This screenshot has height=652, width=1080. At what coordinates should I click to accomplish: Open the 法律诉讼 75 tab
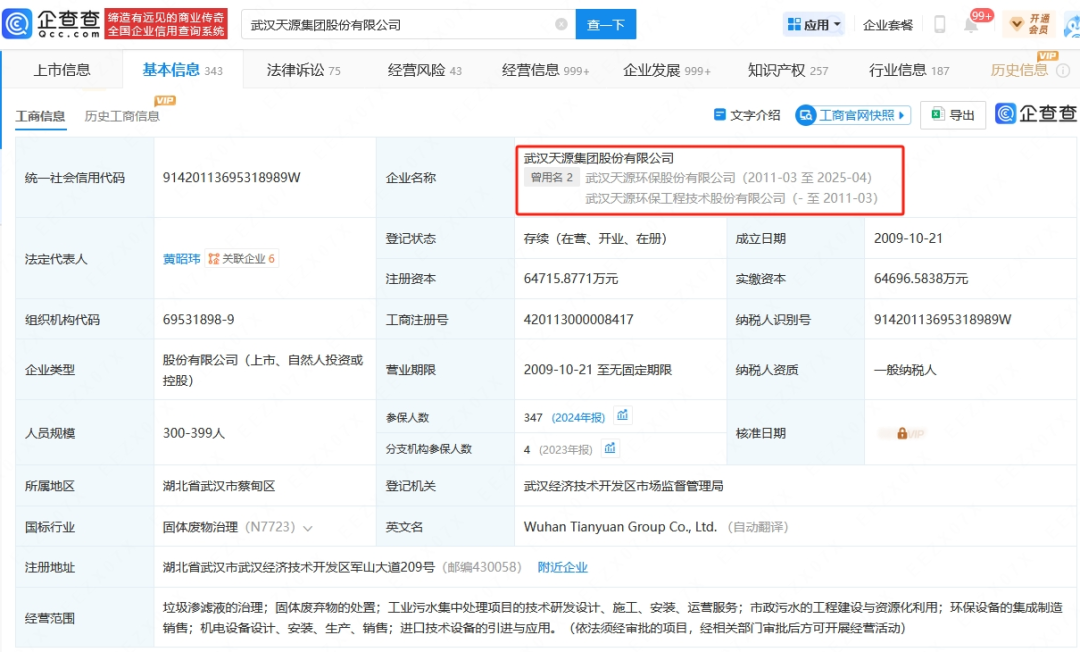[303, 70]
